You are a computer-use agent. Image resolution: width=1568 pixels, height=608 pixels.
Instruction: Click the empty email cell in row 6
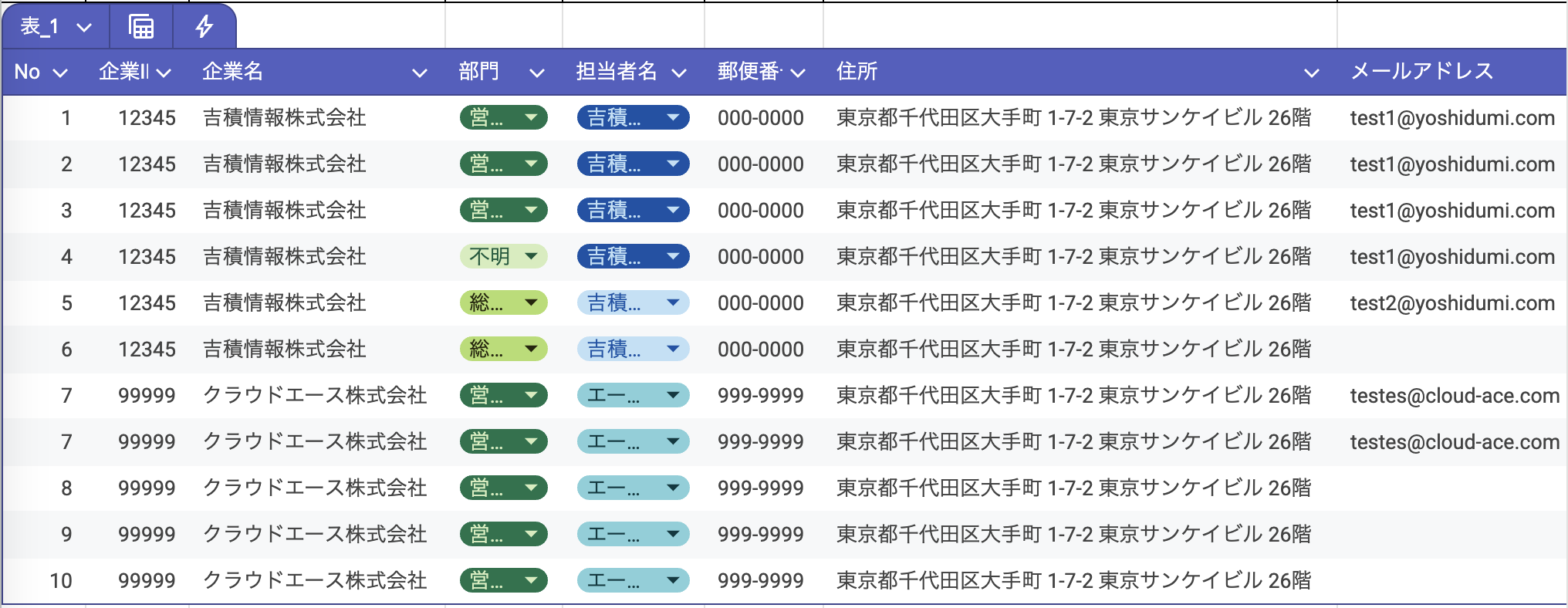click(x=1451, y=350)
